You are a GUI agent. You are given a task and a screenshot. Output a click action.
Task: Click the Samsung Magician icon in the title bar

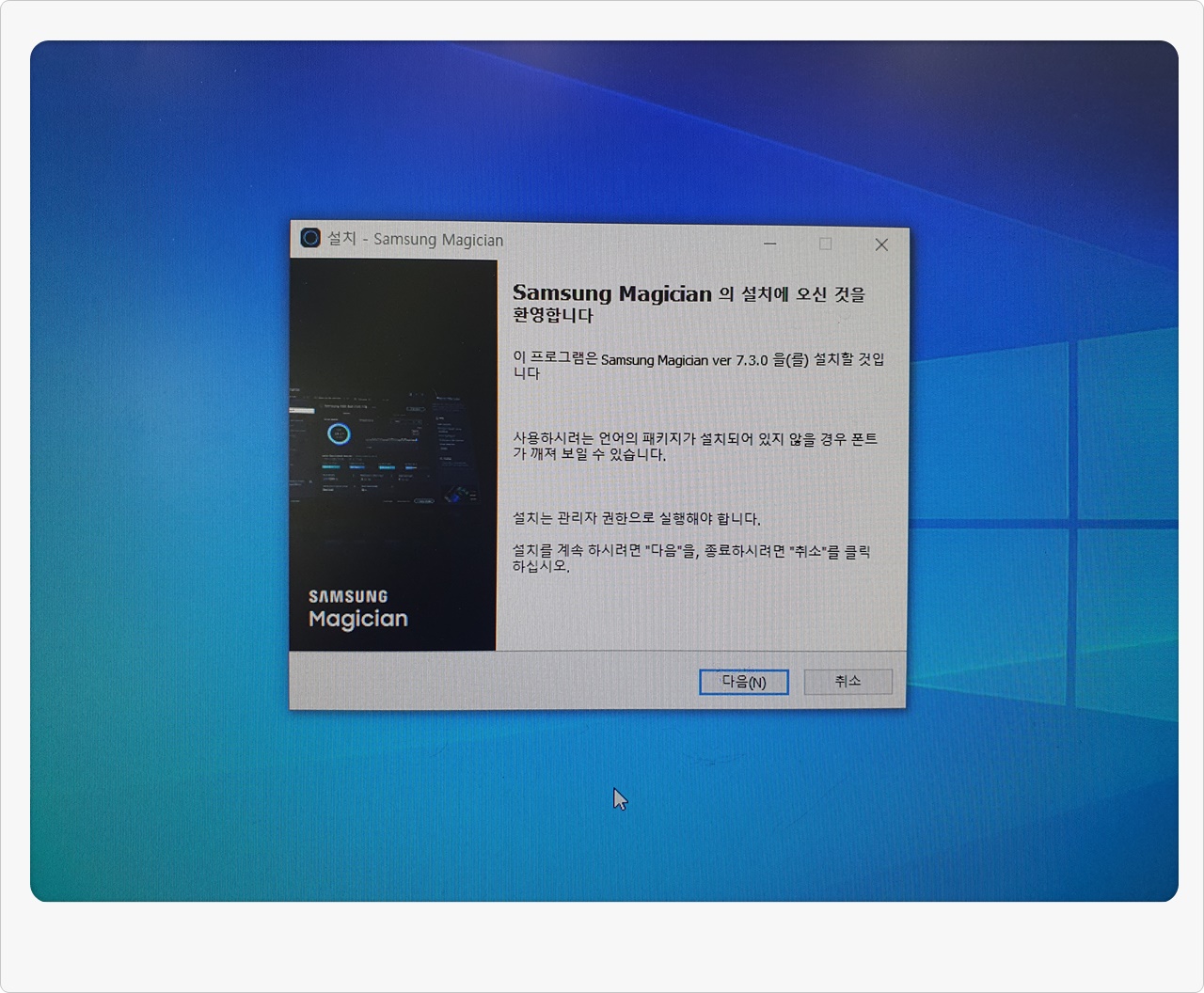(310, 238)
